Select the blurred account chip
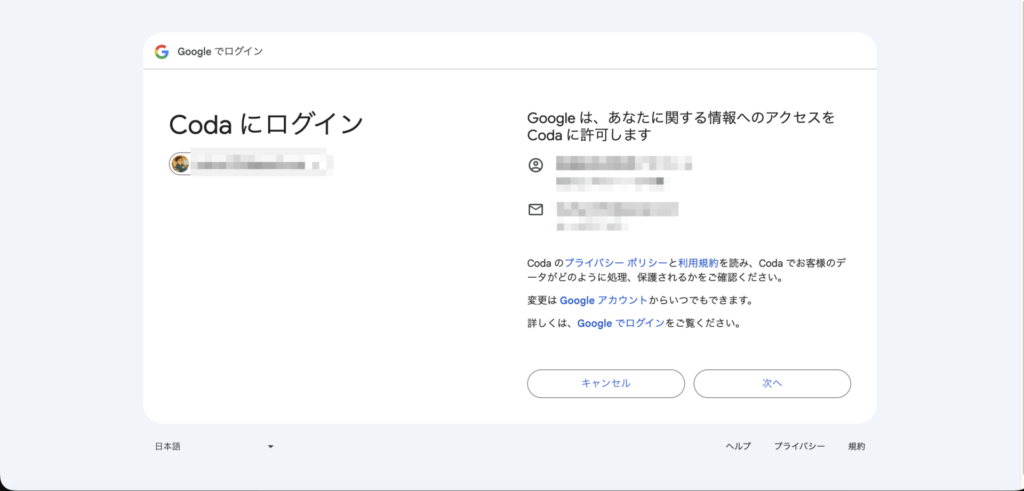The image size is (1024, 491). pos(251,163)
